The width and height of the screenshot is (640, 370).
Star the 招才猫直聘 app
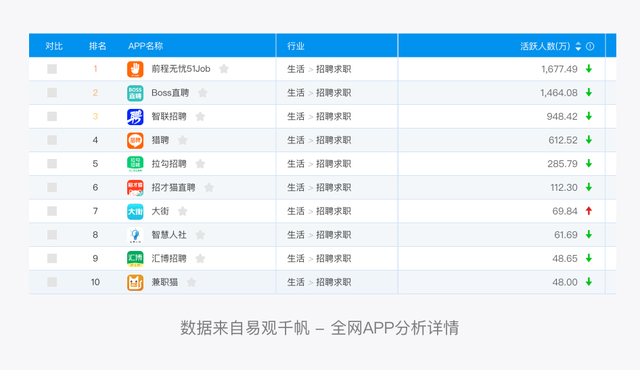point(209,187)
